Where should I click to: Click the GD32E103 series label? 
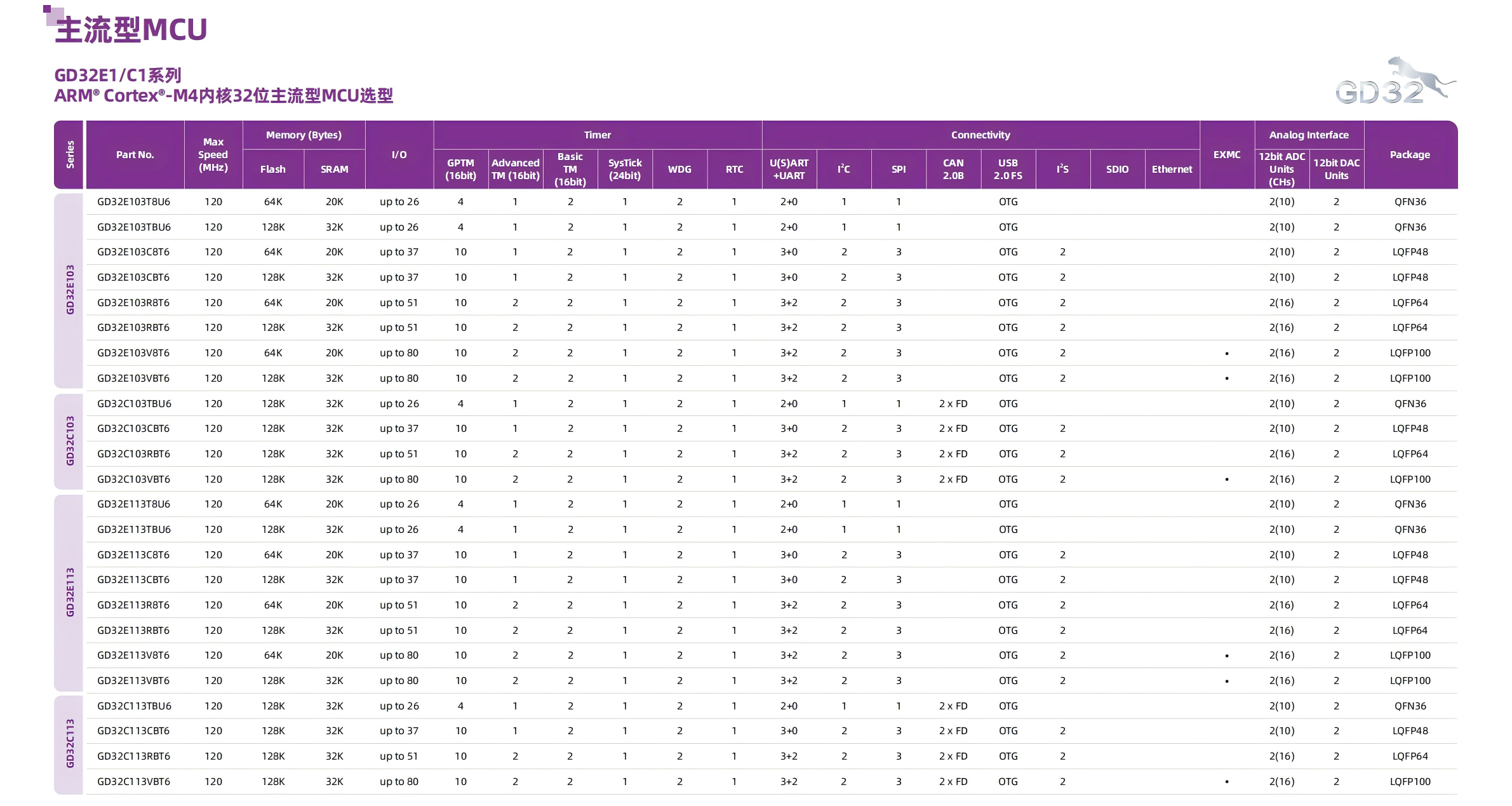[x=70, y=290]
